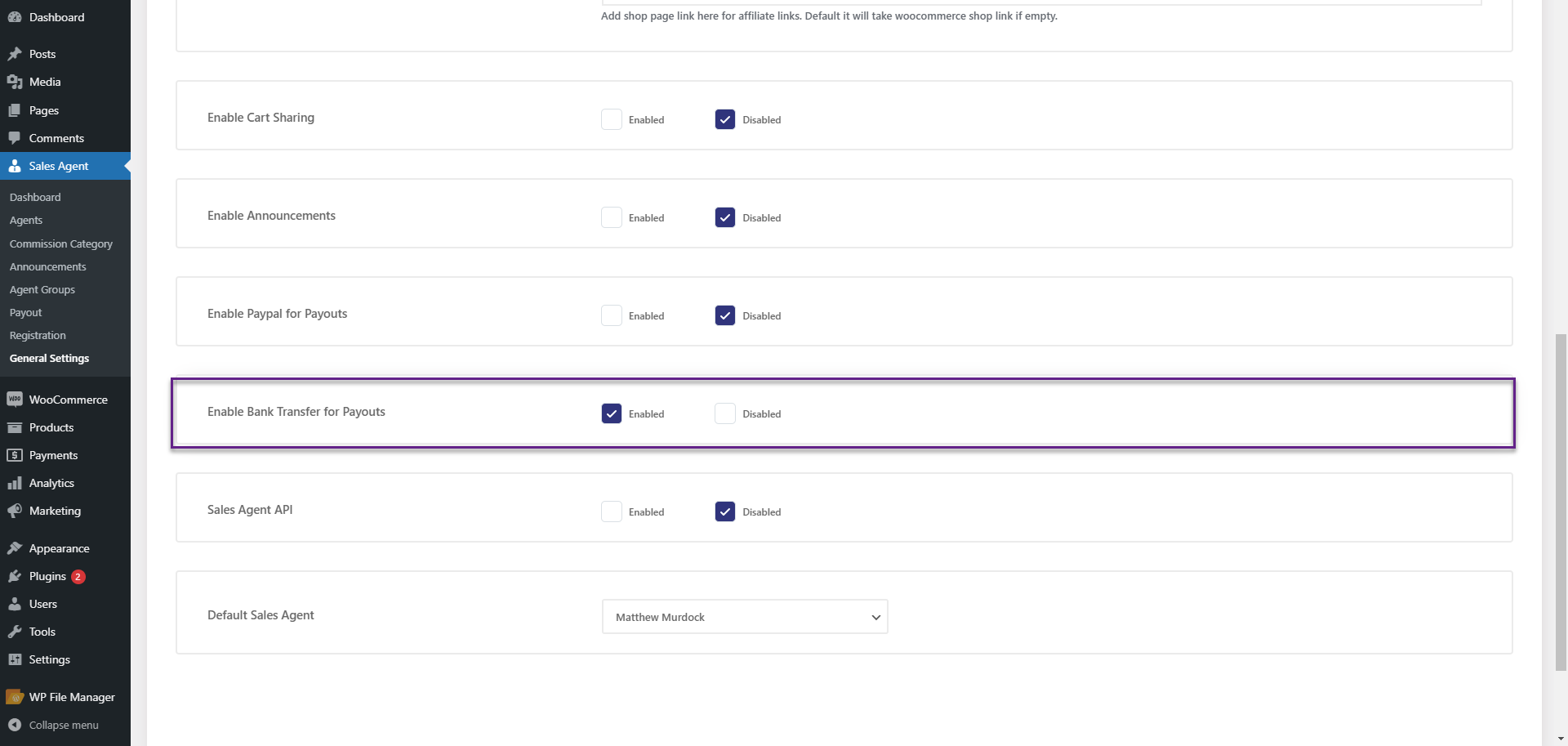This screenshot has width=1568, height=746.
Task: Click the Appearance paintbrush icon
Action: pyautogui.click(x=15, y=548)
